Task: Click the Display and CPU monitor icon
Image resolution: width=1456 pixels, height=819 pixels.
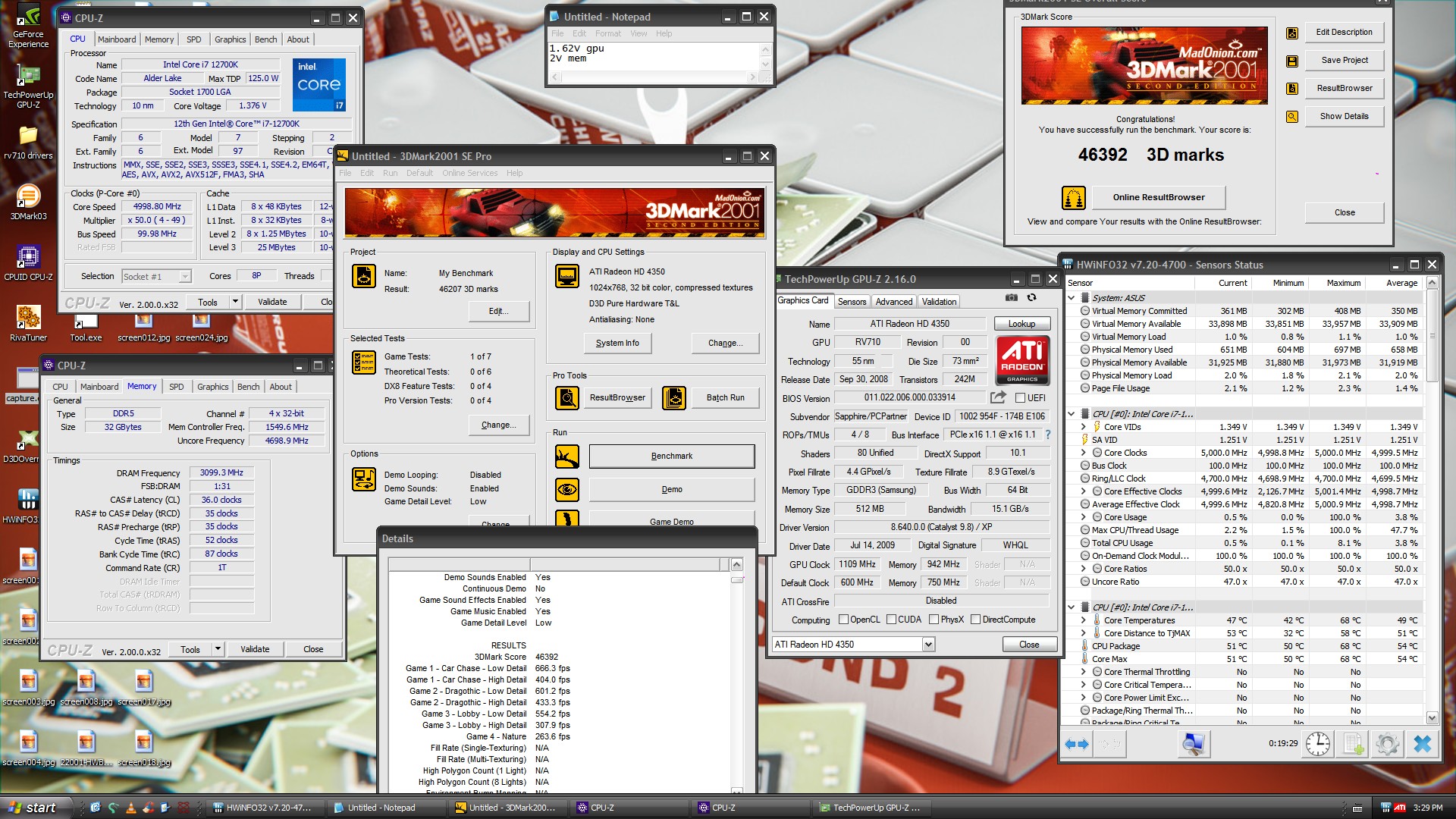Action: click(567, 276)
